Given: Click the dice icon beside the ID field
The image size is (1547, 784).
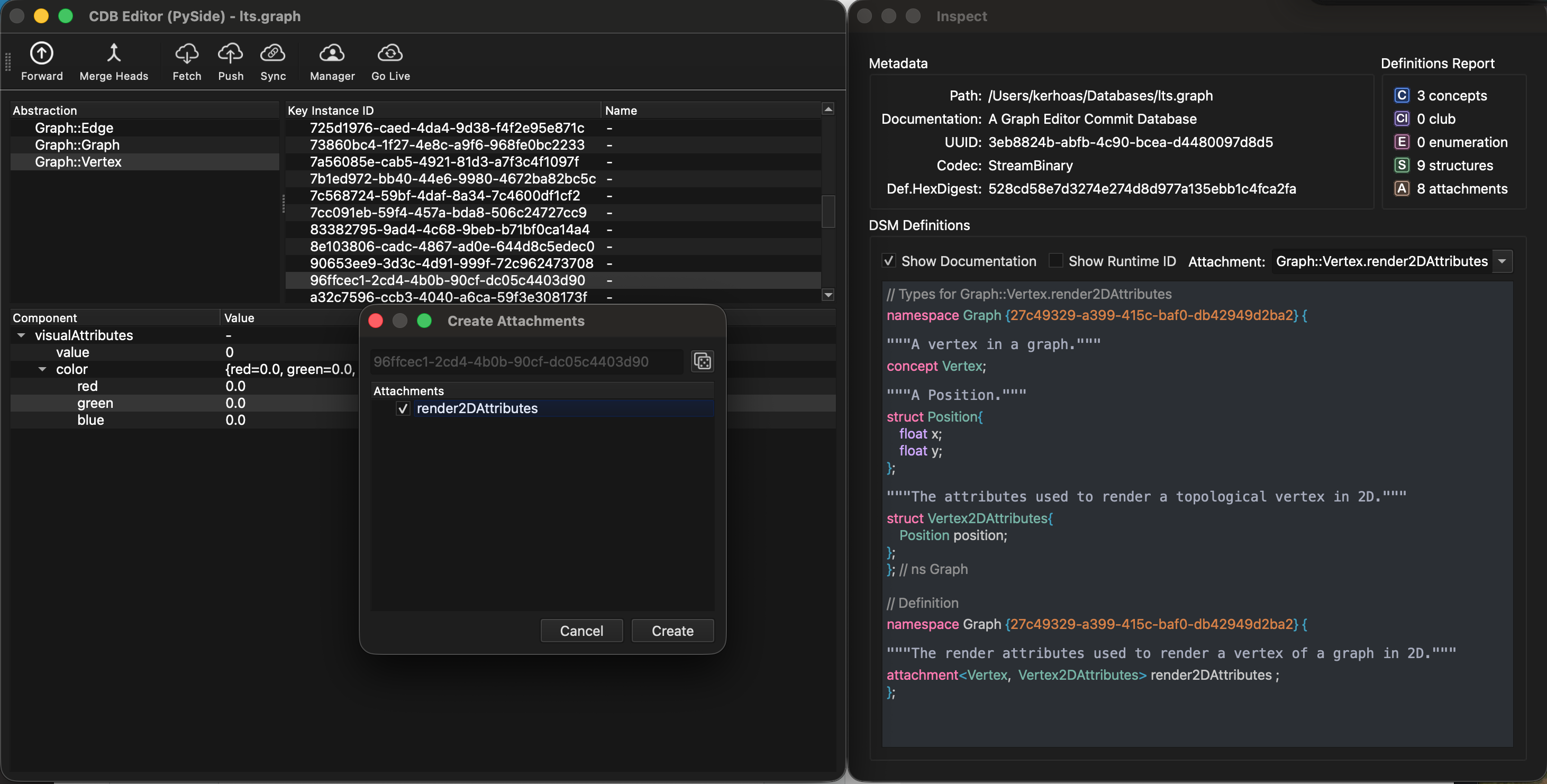Looking at the screenshot, I should [702, 361].
